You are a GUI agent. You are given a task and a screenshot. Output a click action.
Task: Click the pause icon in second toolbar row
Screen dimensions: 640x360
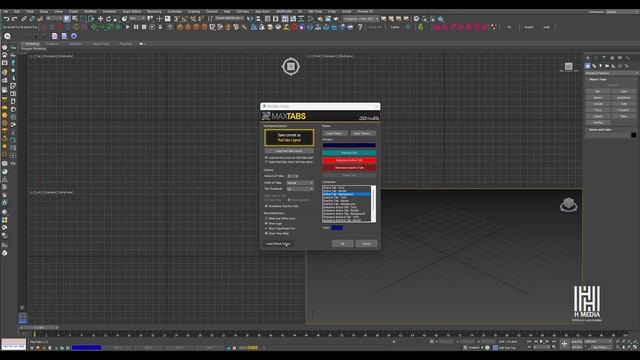tap(136, 27)
